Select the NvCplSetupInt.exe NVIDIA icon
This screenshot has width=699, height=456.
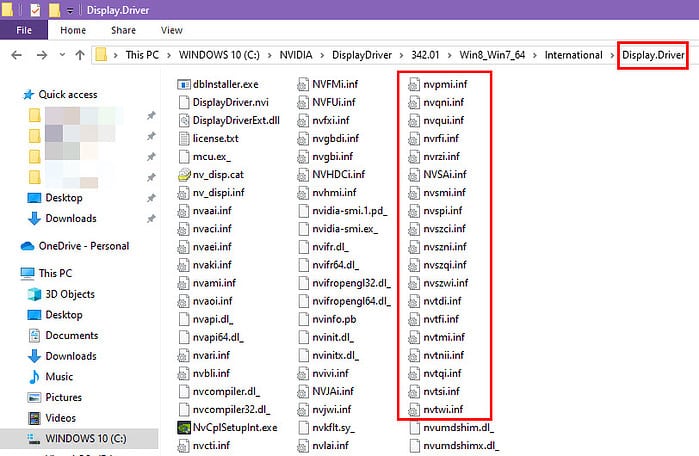(183, 426)
